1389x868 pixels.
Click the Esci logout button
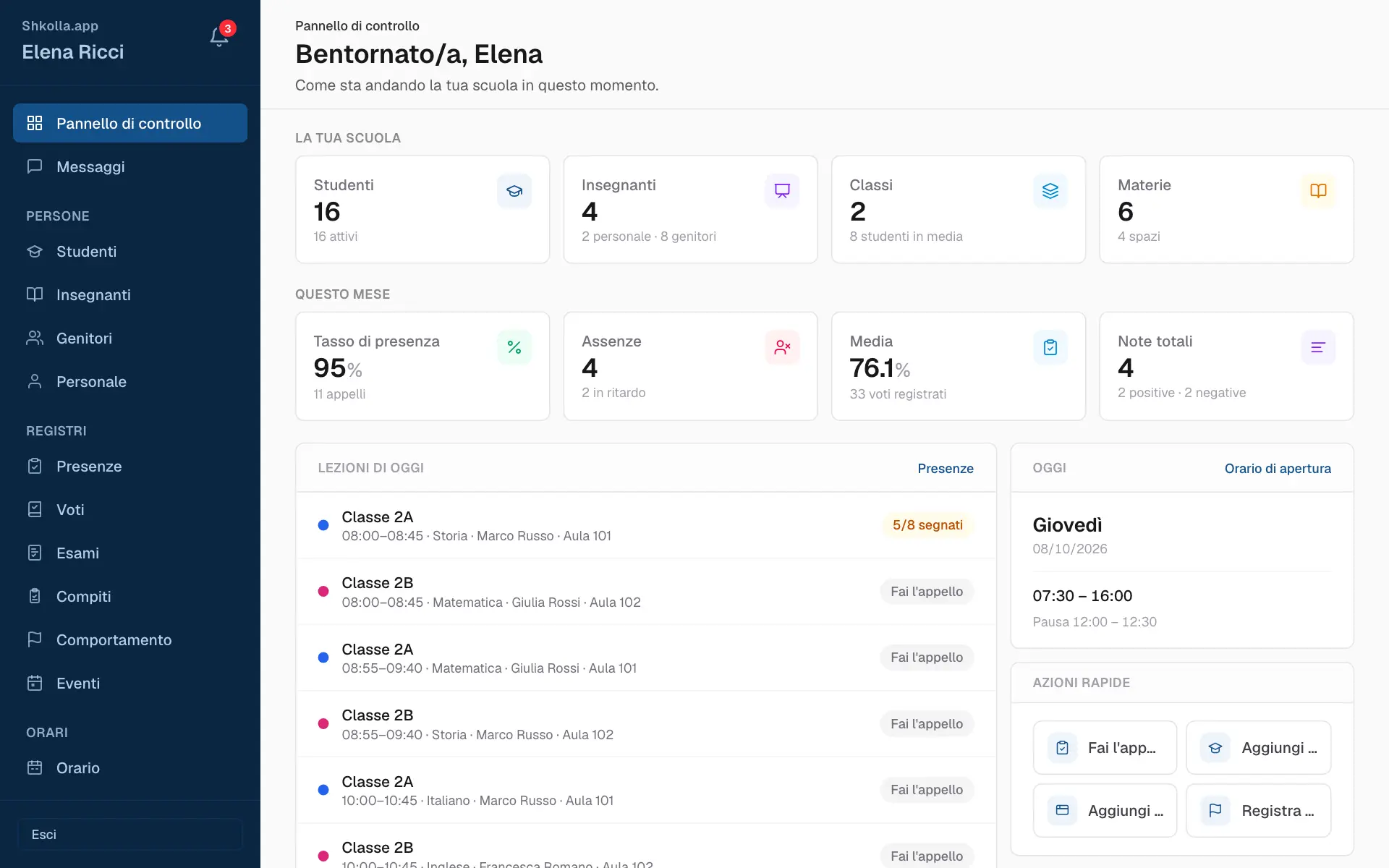click(130, 834)
